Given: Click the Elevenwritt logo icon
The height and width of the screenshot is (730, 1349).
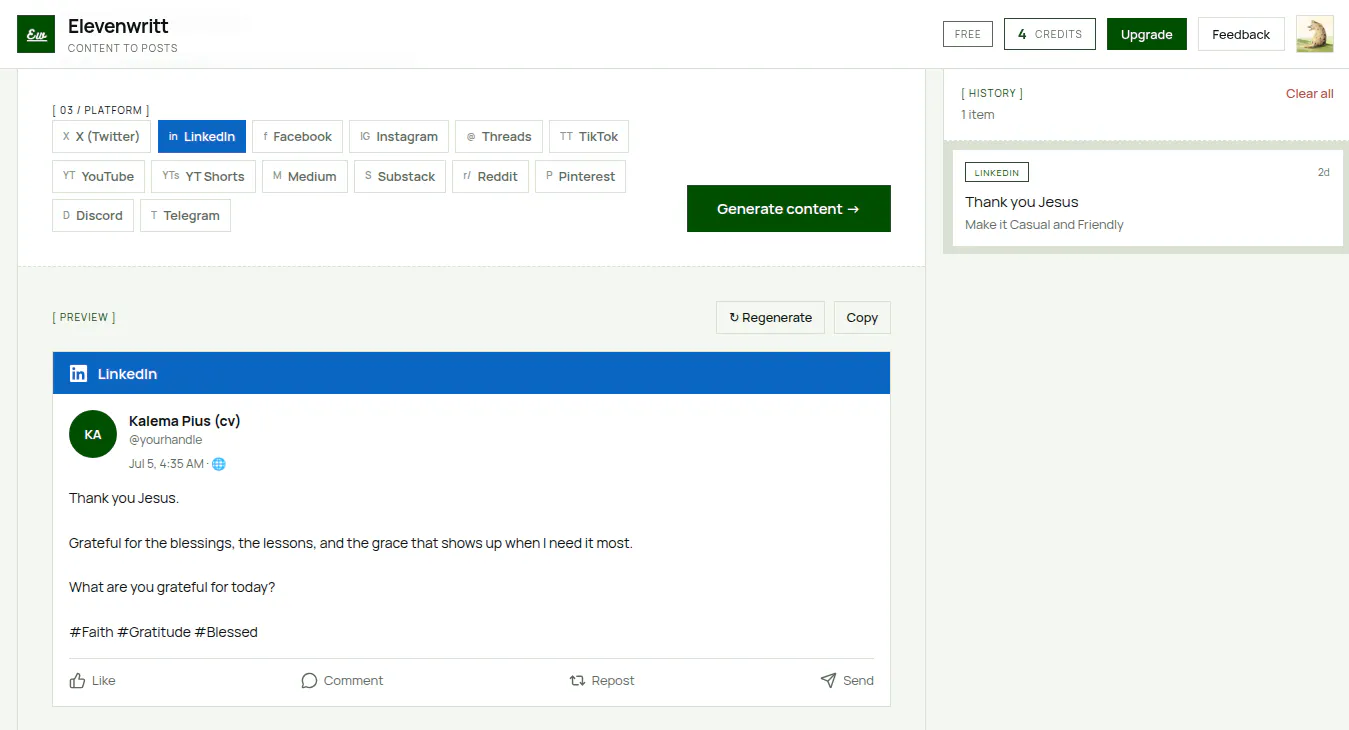Looking at the screenshot, I should click(x=36, y=34).
